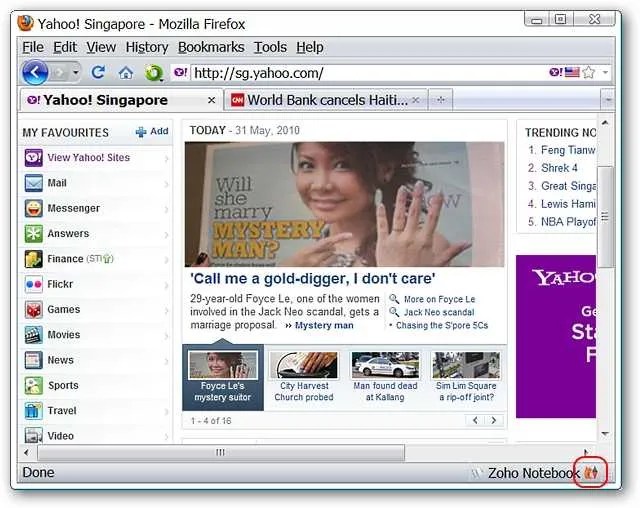This screenshot has width=640, height=508.
Task: Switch to the Yahoo! Singapore tab
Action: (121, 100)
